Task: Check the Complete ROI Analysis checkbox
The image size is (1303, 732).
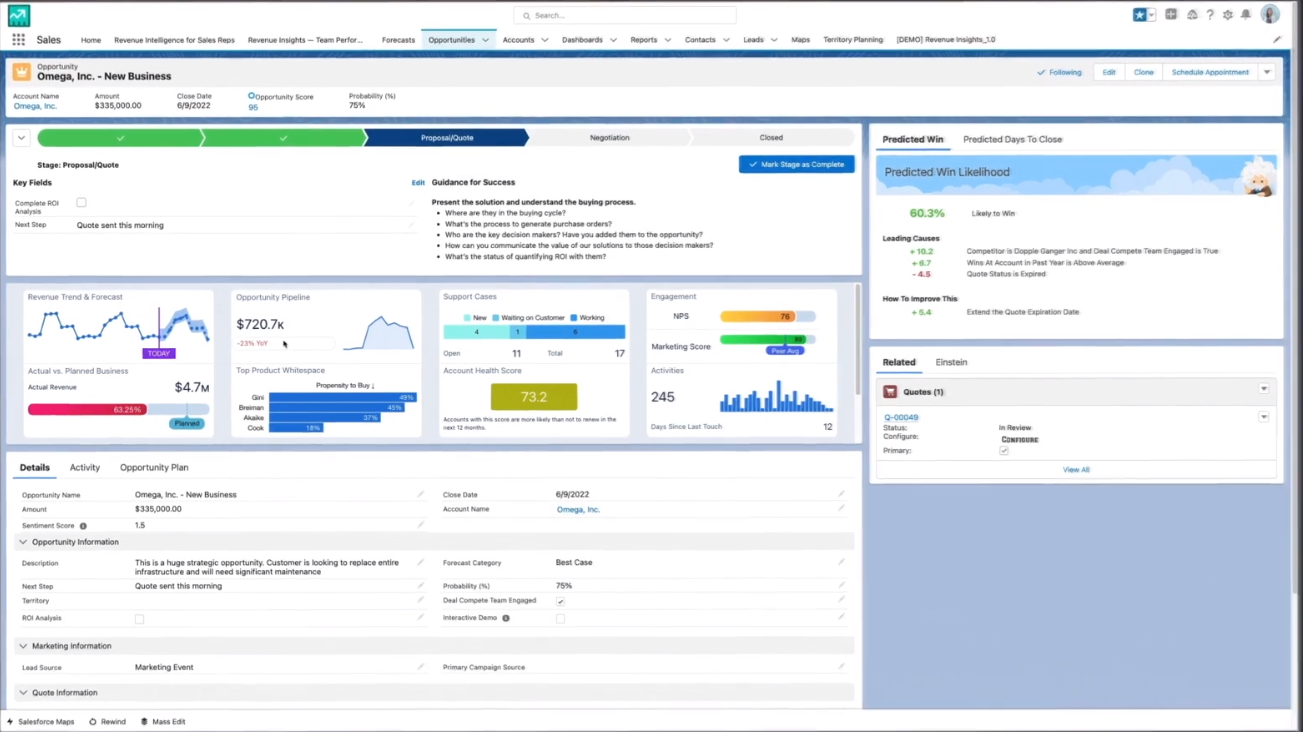Action: click(x=81, y=203)
